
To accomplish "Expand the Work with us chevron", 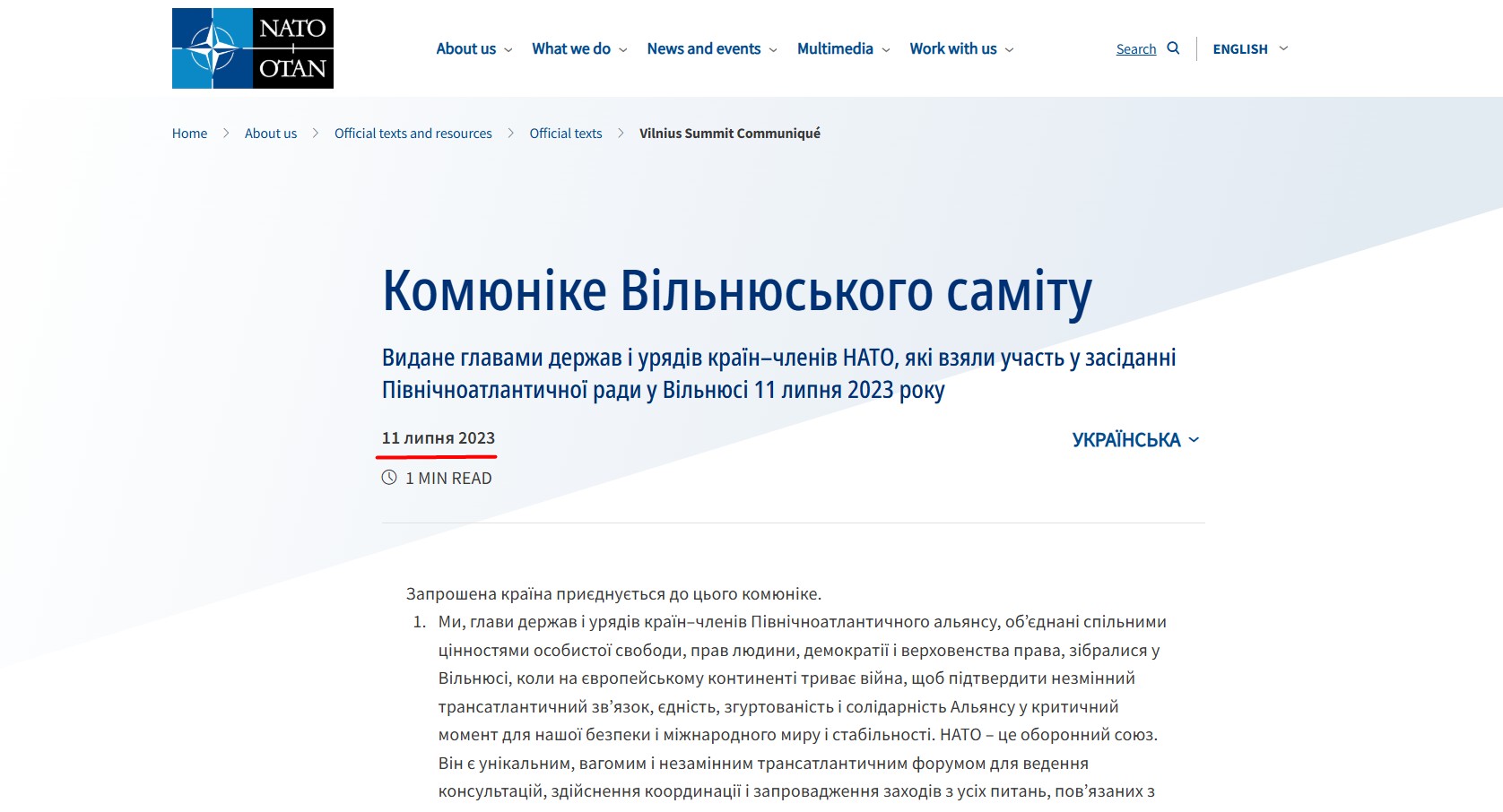I will pyautogui.click(x=1010, y=50).
